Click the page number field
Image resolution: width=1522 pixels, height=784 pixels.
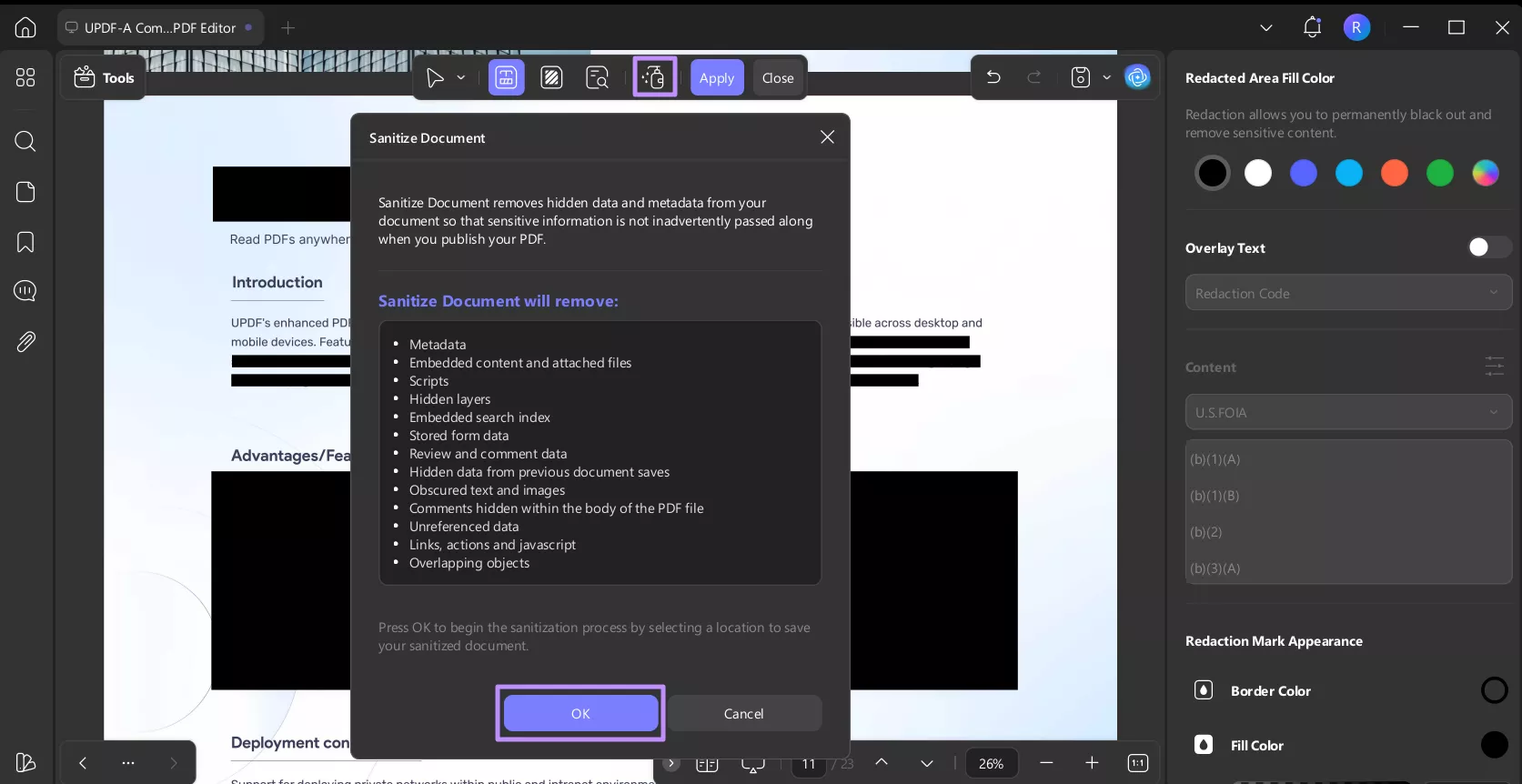point(808,763)
